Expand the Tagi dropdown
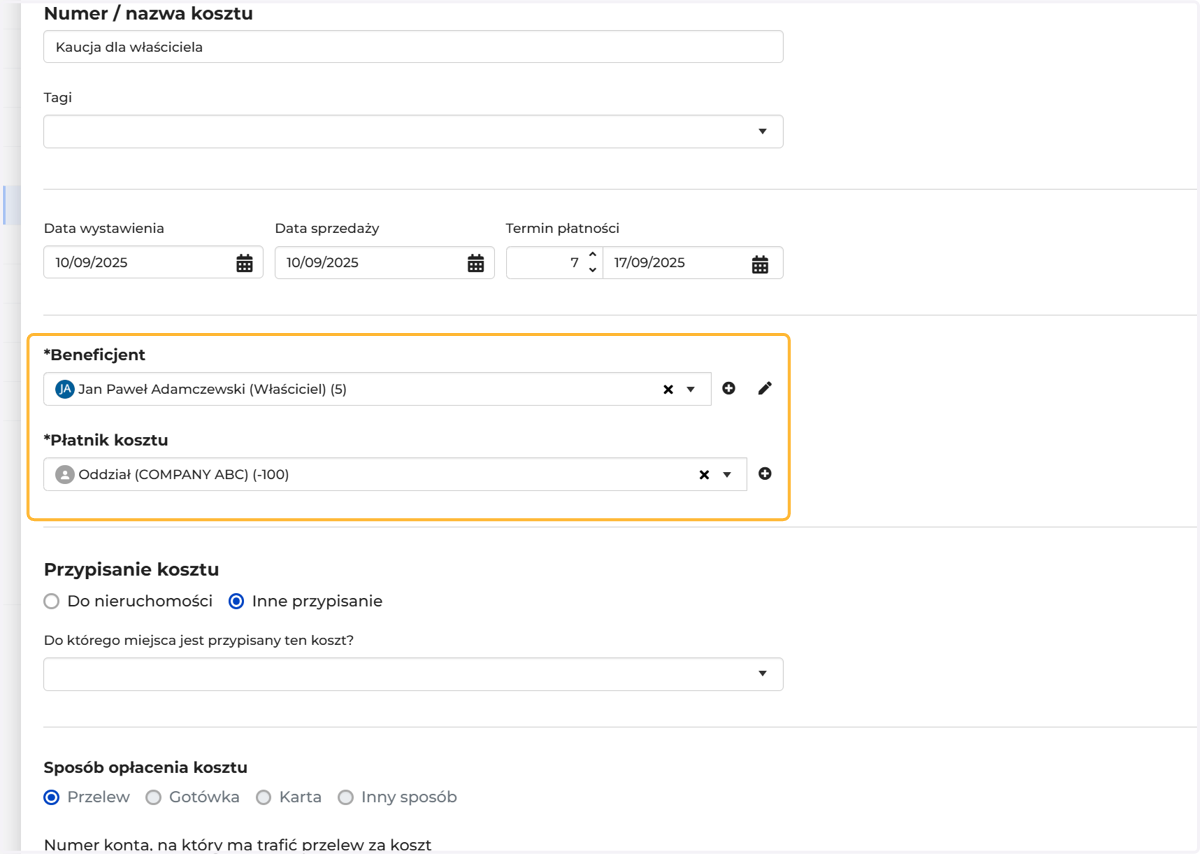The height and width of the screenshot is (854, 1200). [x=763, y=132]
